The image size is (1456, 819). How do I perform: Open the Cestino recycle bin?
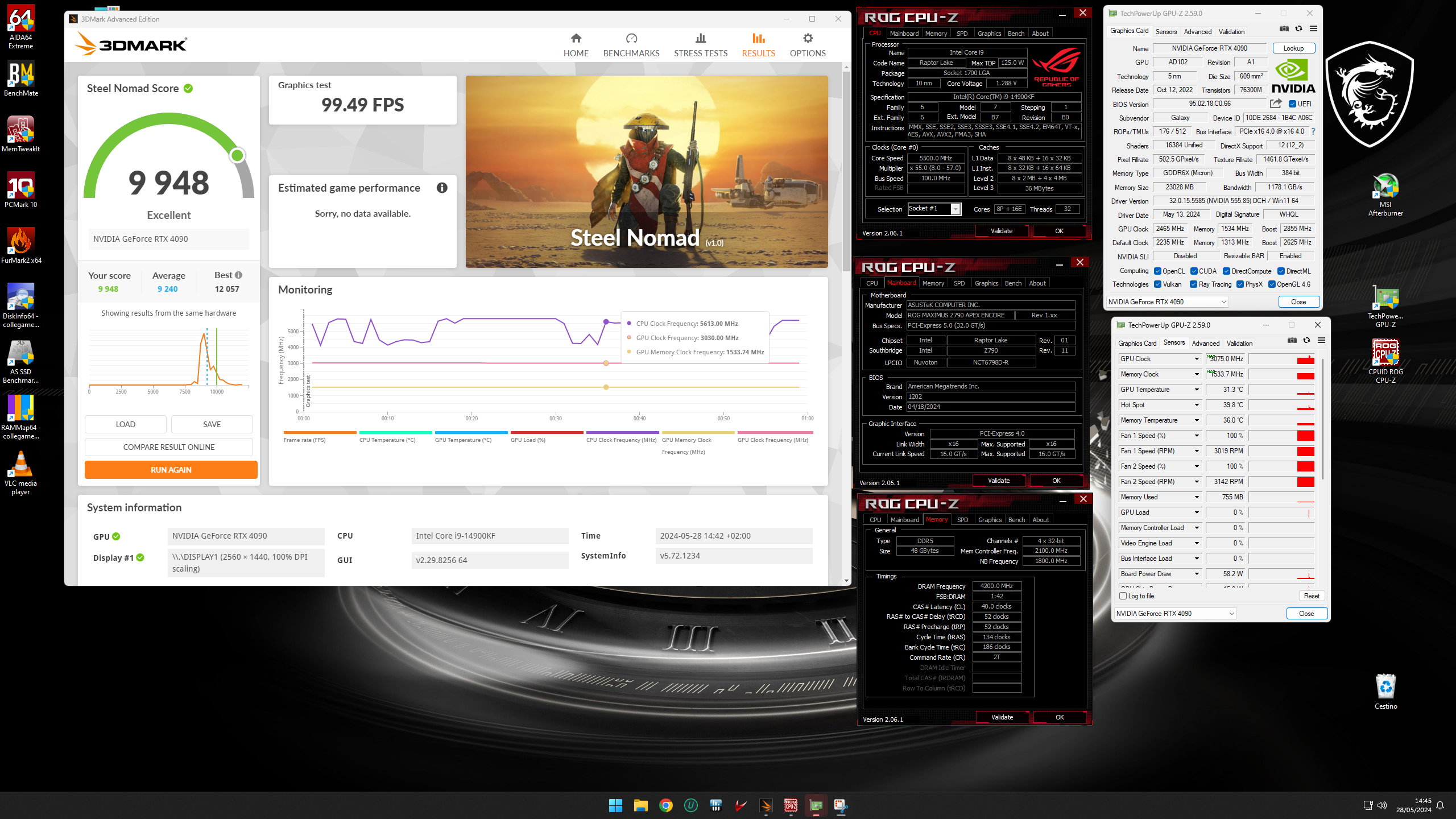[x=1385, y=691]
